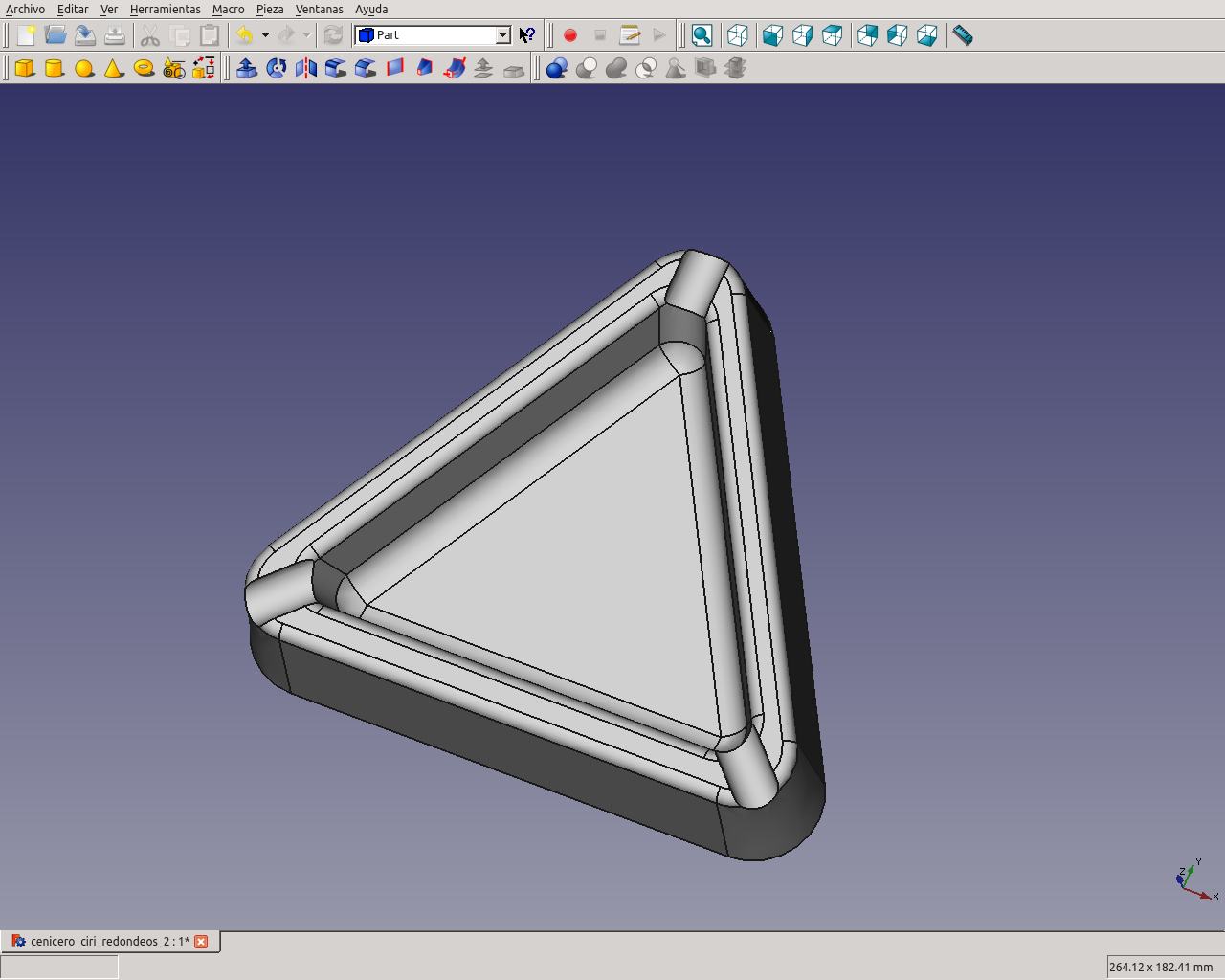Set the view to Rear
The height and width of the screenshot is (980, 1225).
tap(868, 35)
